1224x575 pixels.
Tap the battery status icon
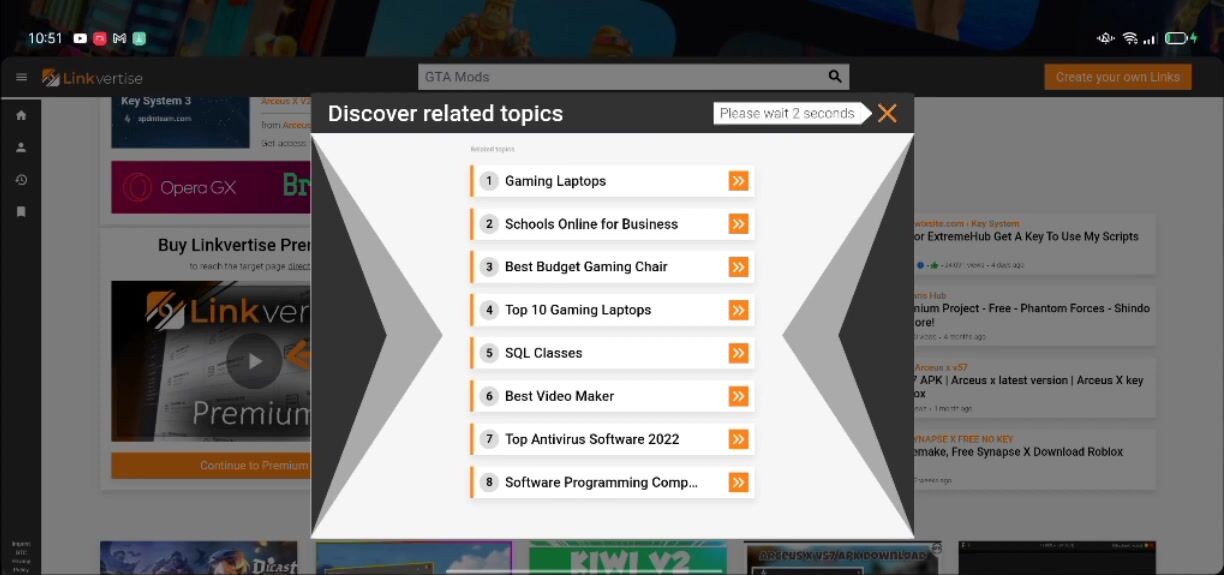[x=1180, y=39]
